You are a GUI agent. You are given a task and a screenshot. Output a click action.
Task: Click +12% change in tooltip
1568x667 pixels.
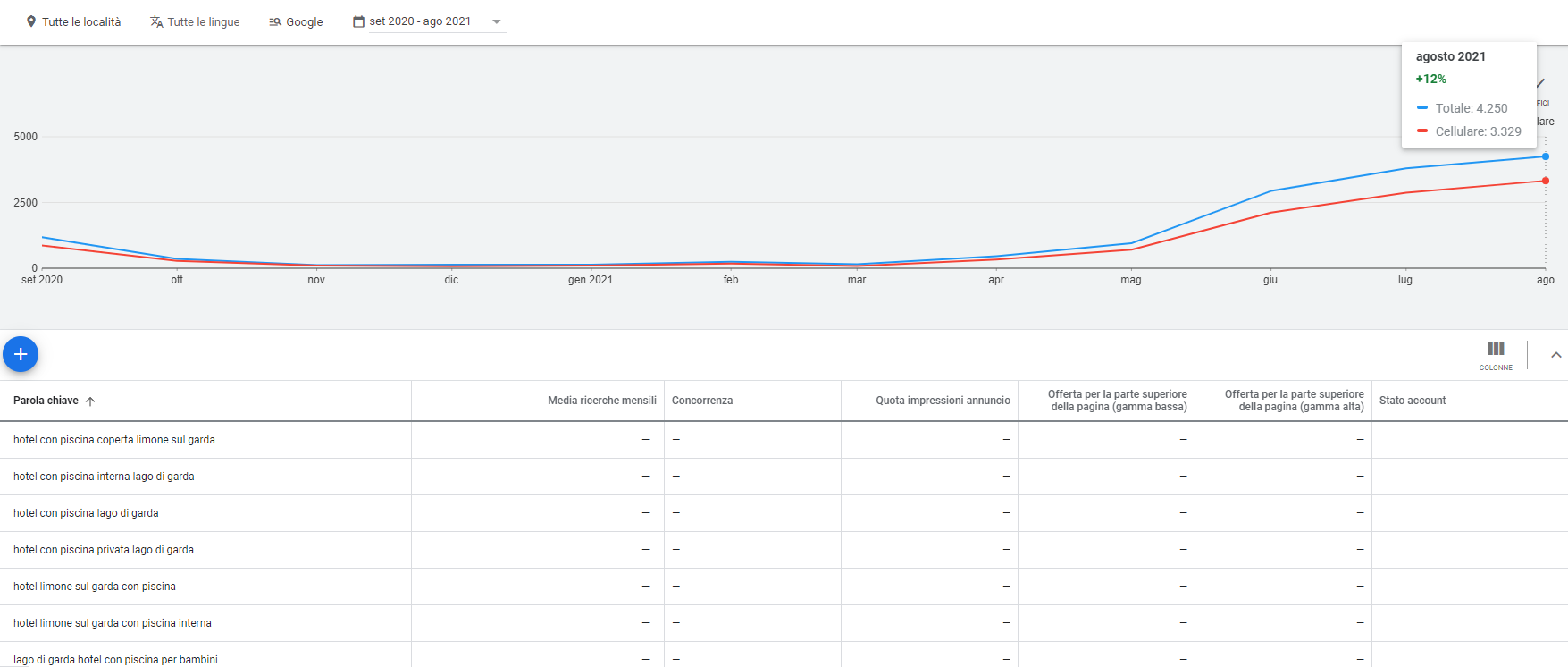click(x=1431, y=80)
